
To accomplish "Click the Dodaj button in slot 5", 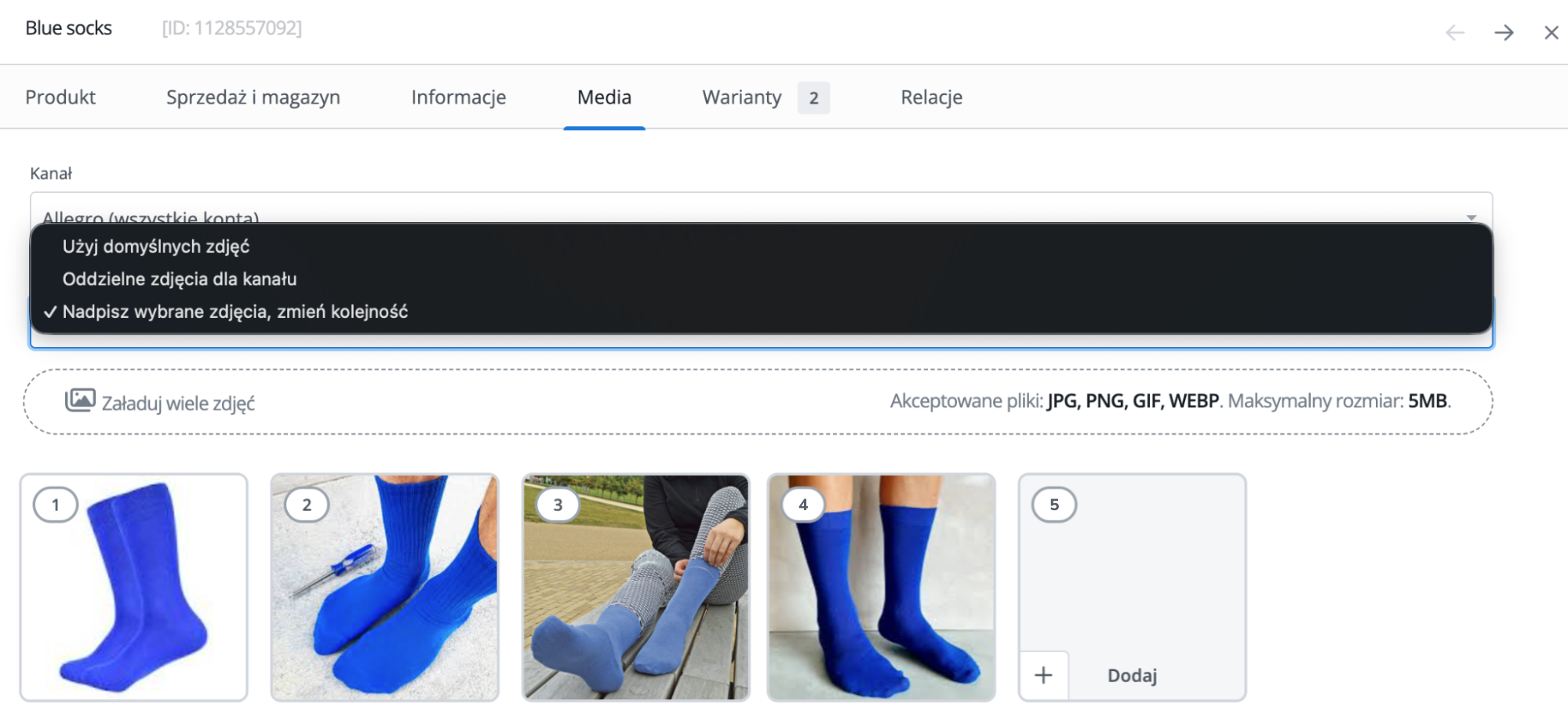I will [x=1132, y=676].
